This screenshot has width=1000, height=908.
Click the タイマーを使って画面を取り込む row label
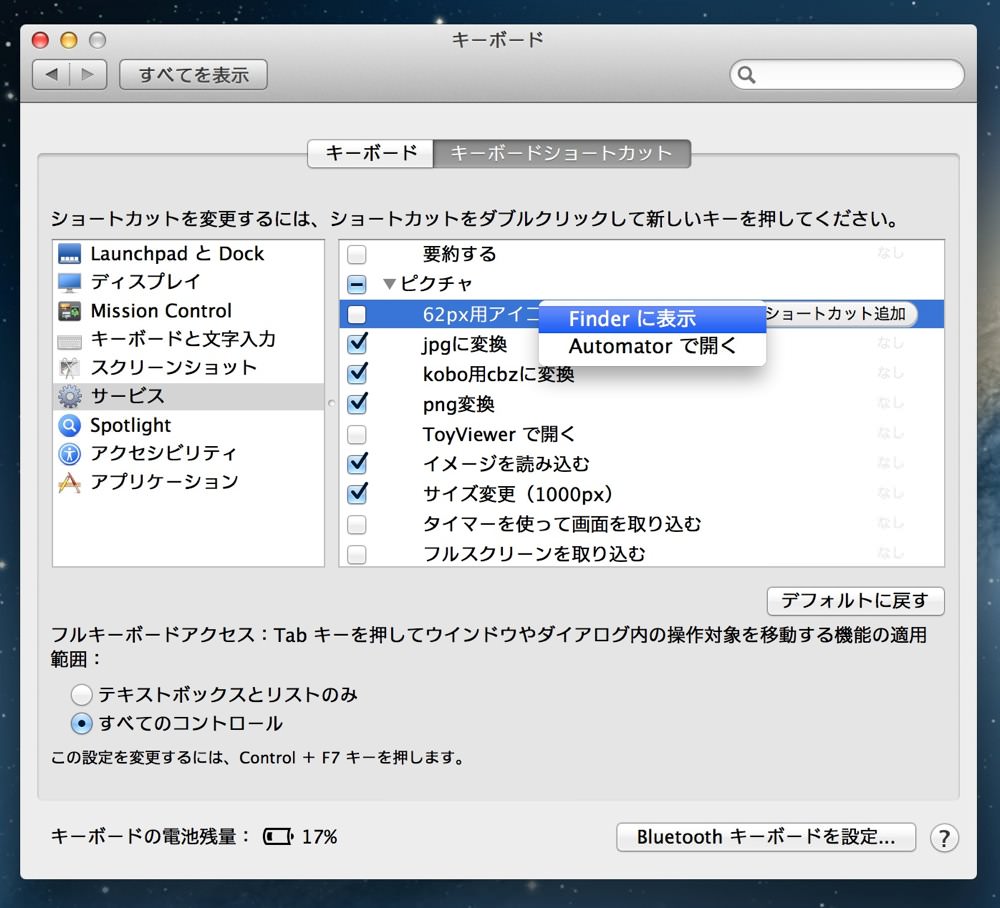[x=562, y=524]
